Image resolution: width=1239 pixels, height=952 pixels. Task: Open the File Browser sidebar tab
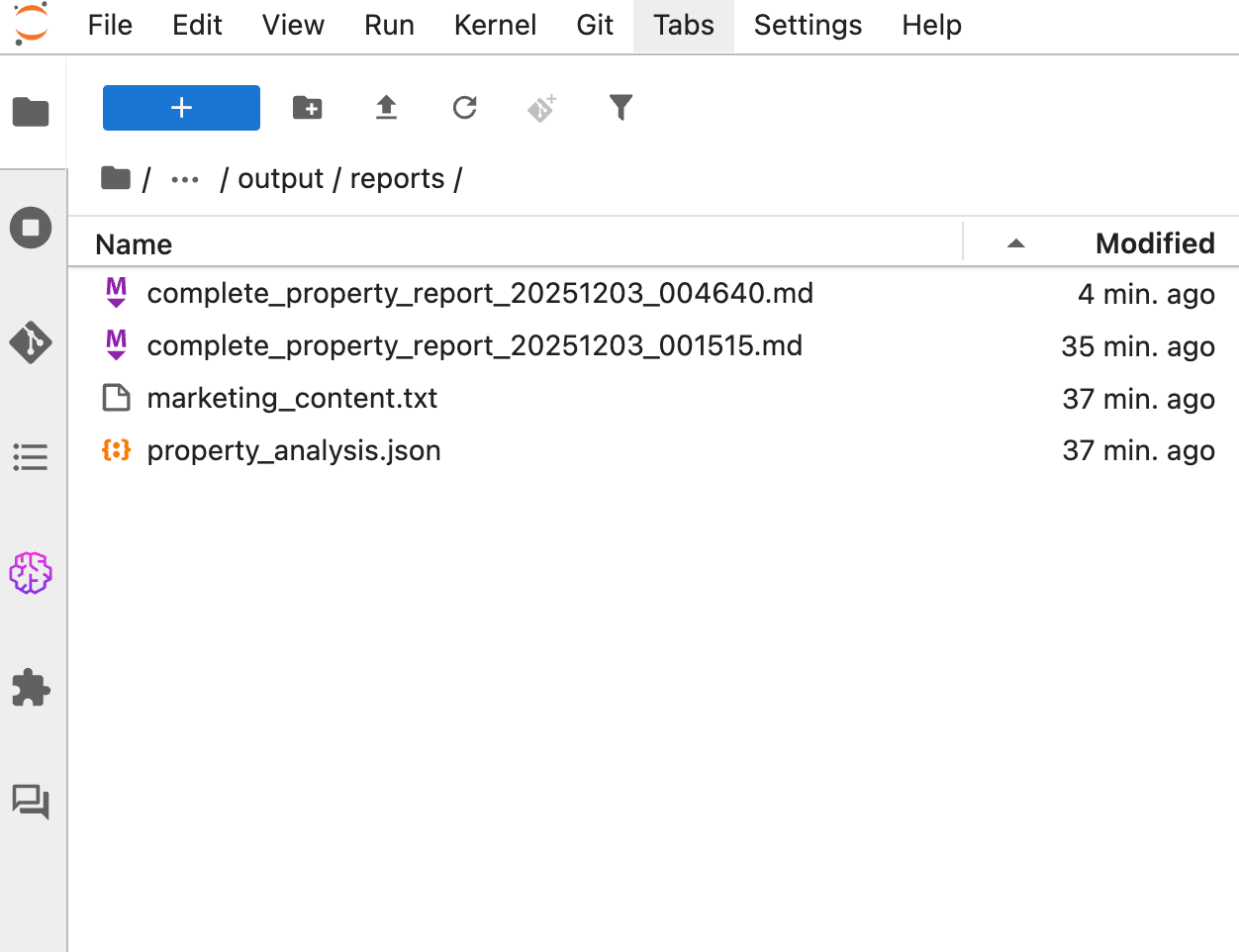(31, 112)
